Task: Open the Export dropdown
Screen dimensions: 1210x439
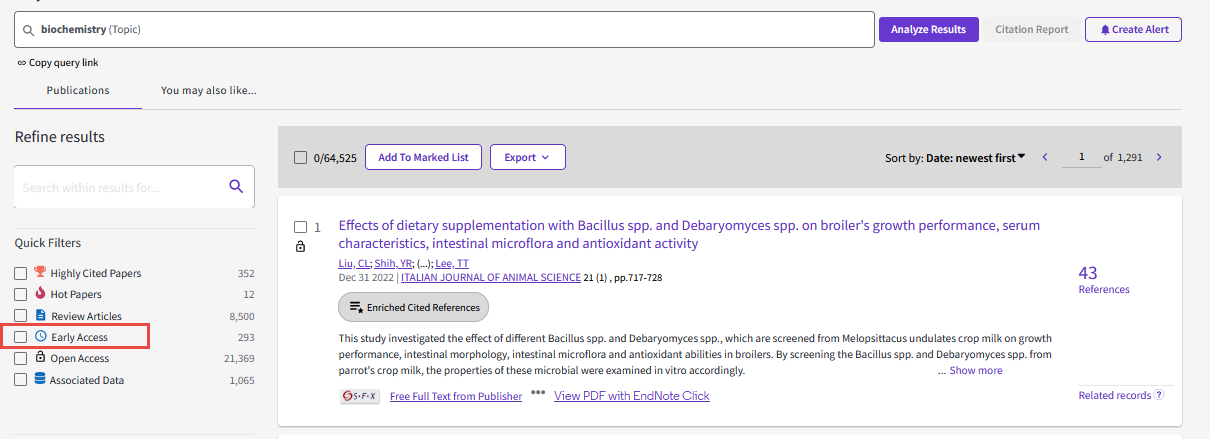Action: pyautogui.click(x=528, y=157)
